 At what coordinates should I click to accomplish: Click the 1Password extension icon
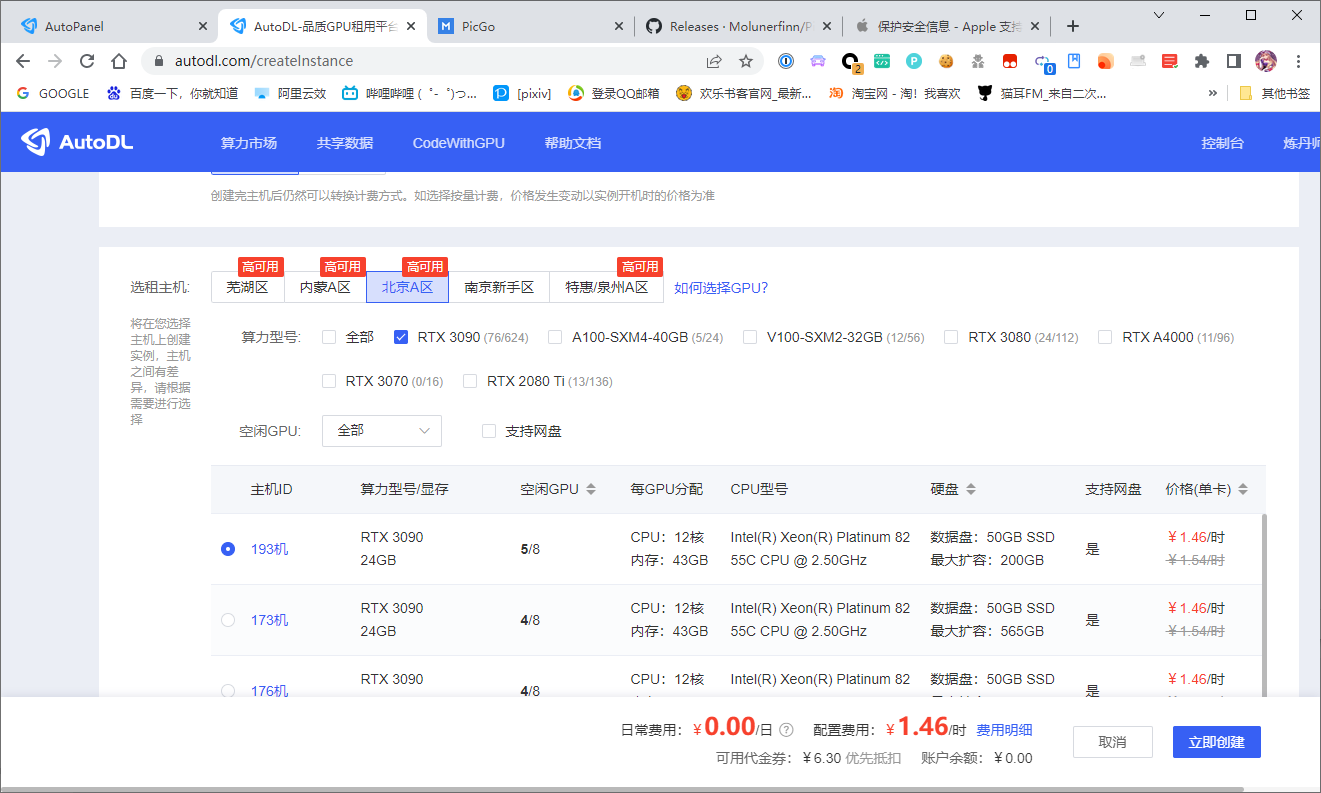[787, 61]
